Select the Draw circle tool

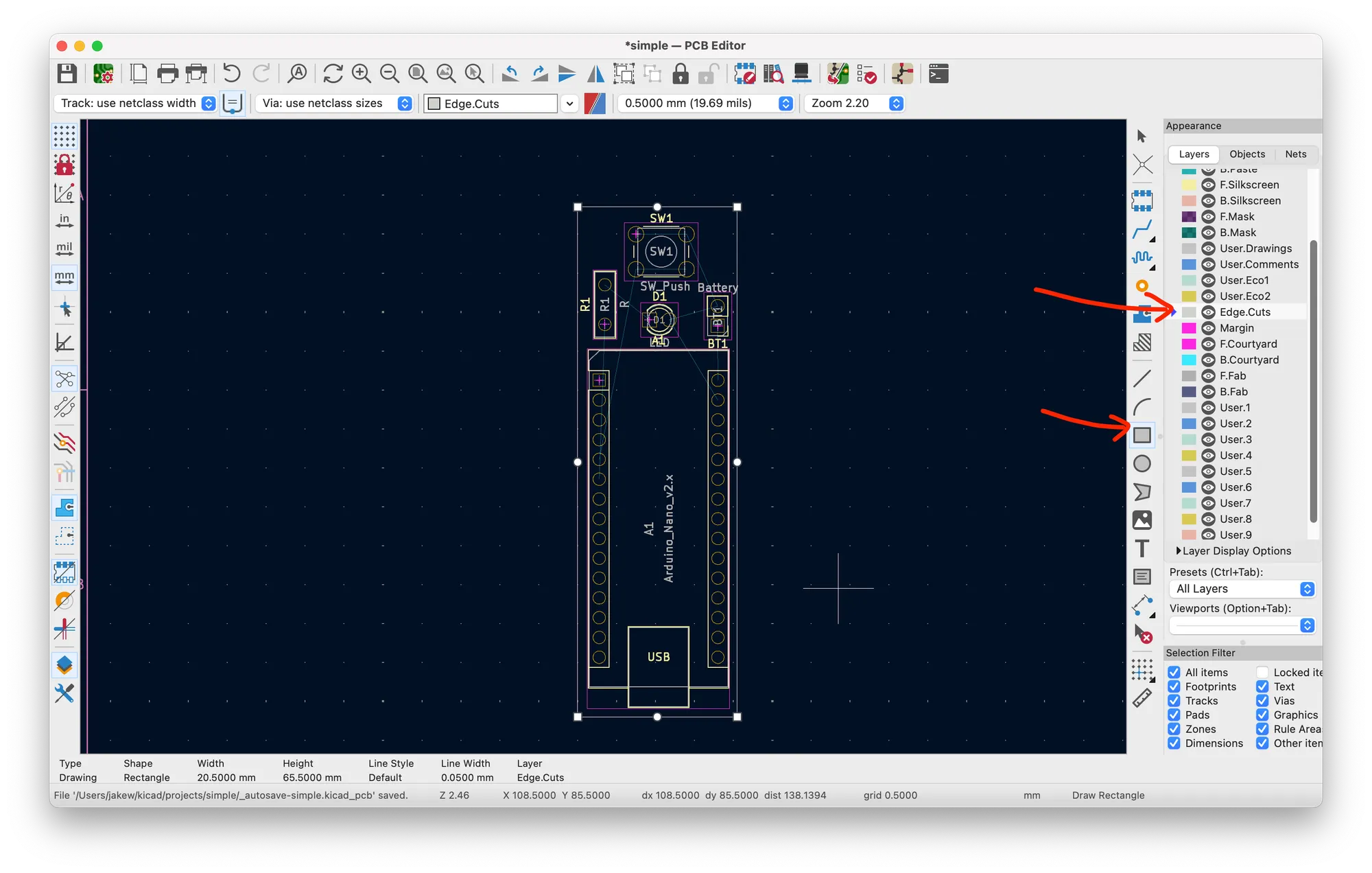[1142, 464]
